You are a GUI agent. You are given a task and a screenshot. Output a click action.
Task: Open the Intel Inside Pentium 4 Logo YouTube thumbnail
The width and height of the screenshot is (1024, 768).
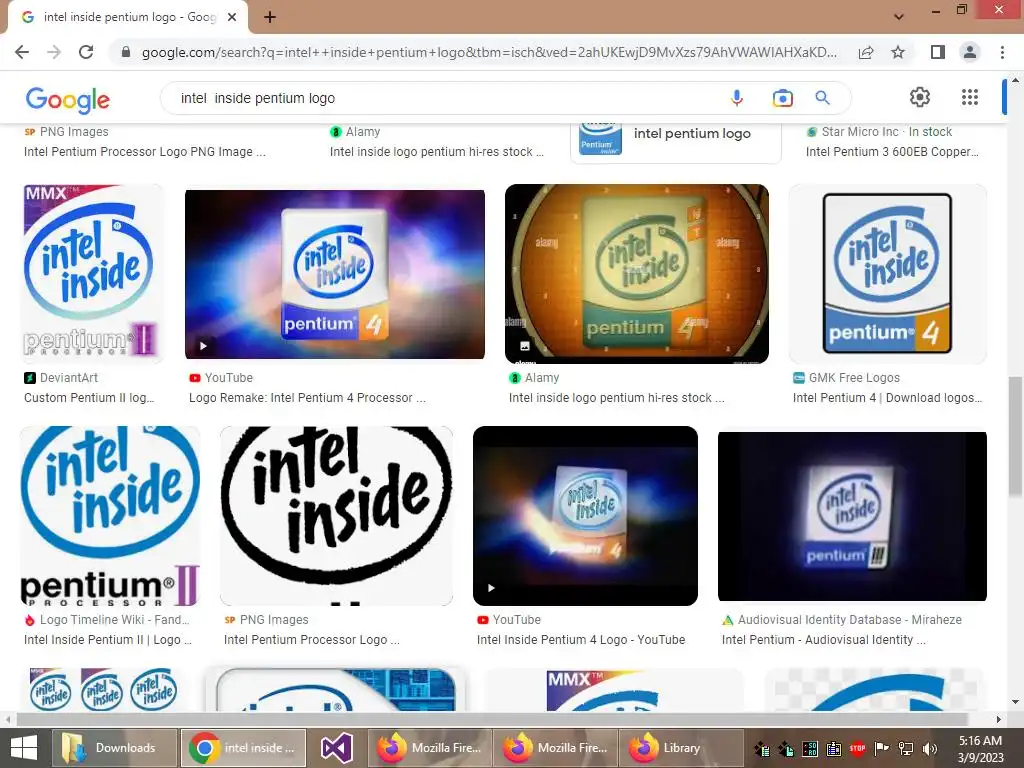585,516
